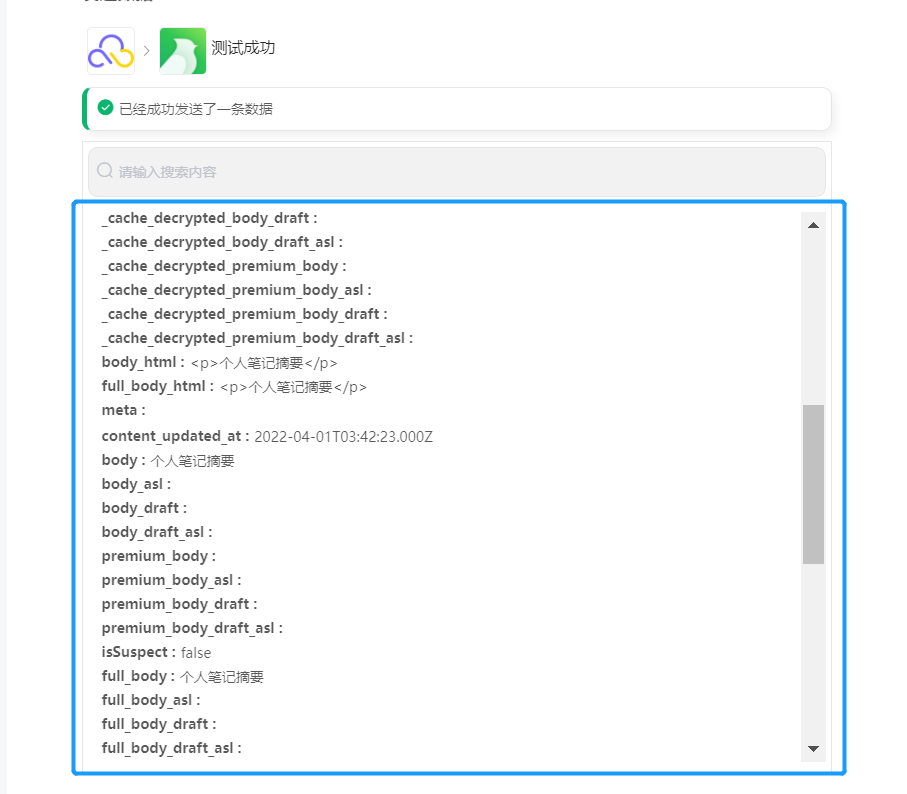
Task: Select the full_body_draft_asl row
Action: [x=172, y=748]
